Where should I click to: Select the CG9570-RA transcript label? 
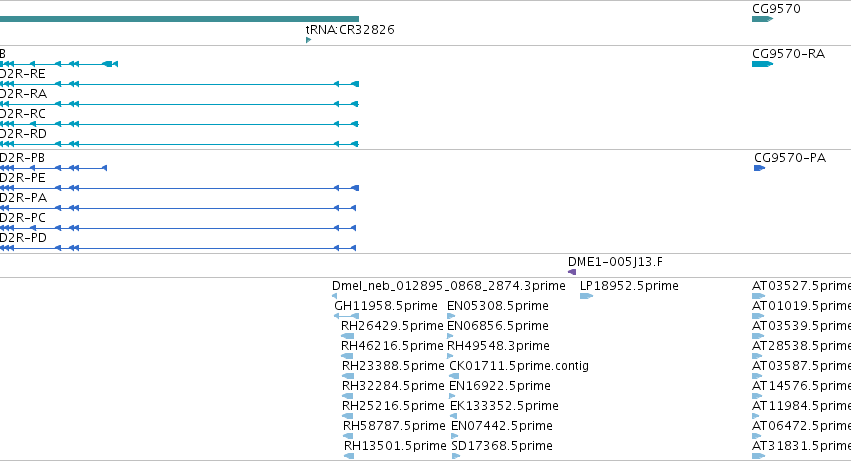tap(788, 54)
